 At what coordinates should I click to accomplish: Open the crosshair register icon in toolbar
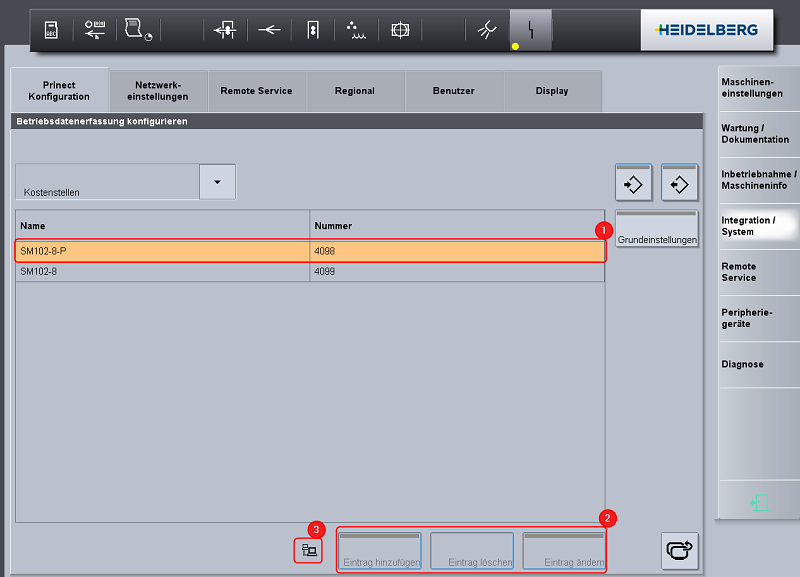pyautogui.click(x=400, y=30)
